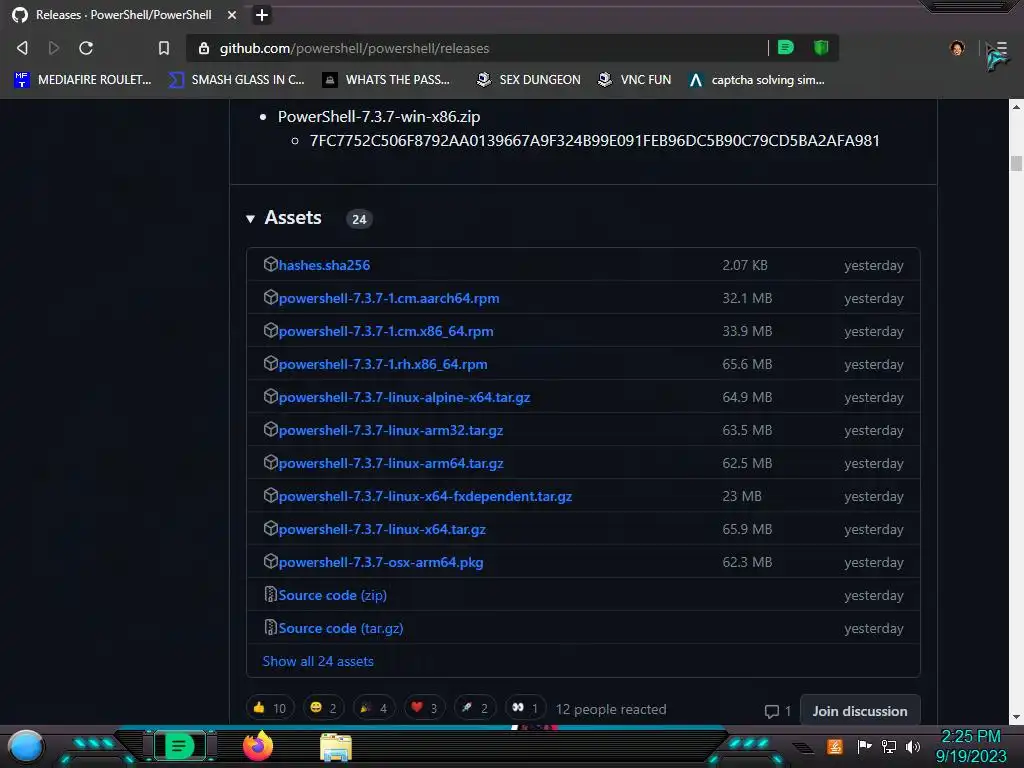Viewport: 1024px width, 768px height.
Task: Click 12 people reacted text
Action: [611, 709]
